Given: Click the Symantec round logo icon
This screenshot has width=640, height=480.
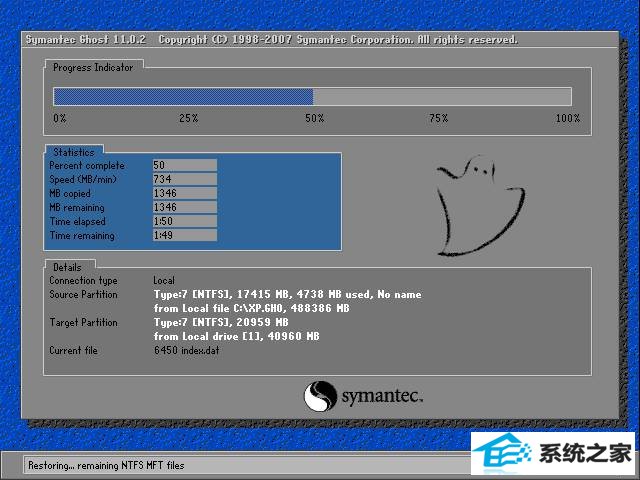Looking at the screenshot, I should [319, 395].
